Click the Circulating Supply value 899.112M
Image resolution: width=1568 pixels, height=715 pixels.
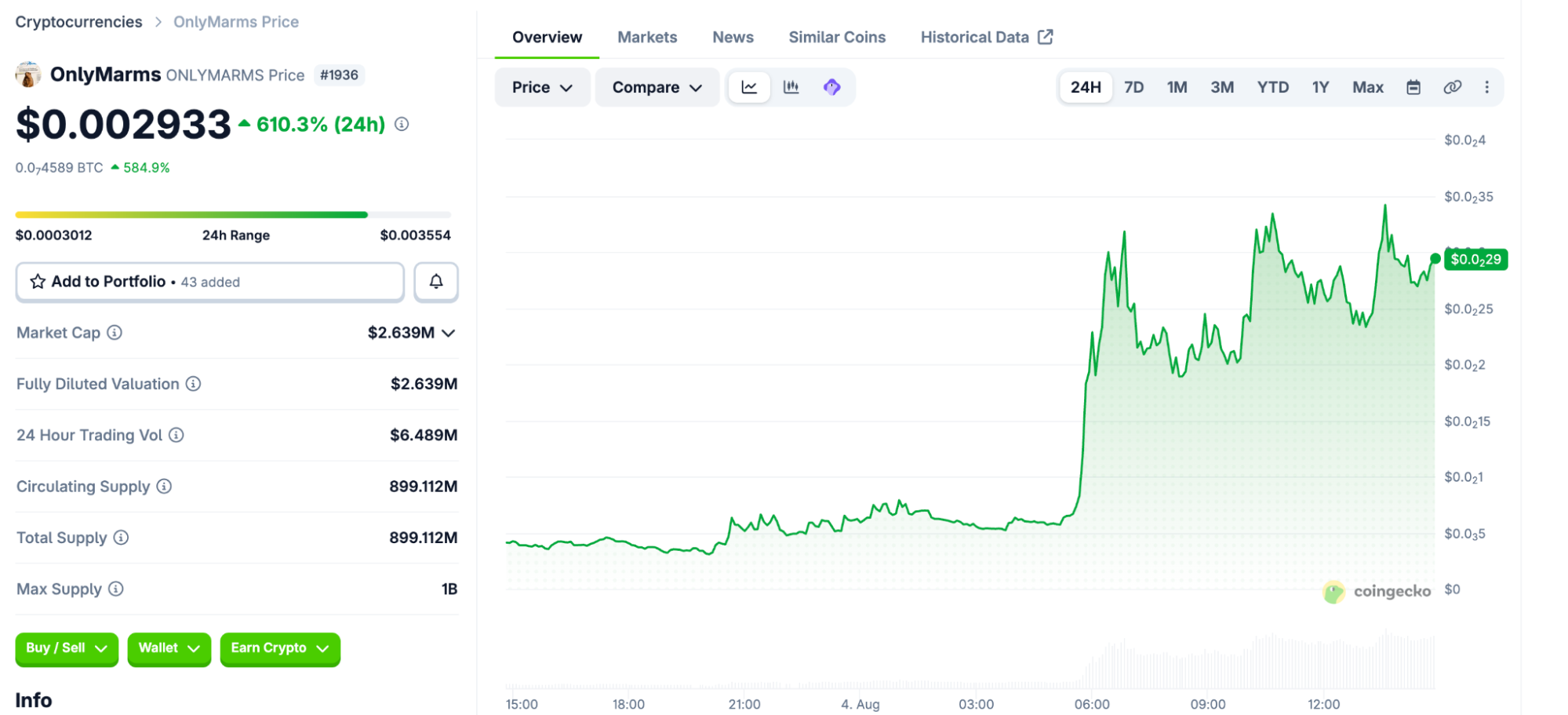424,487
